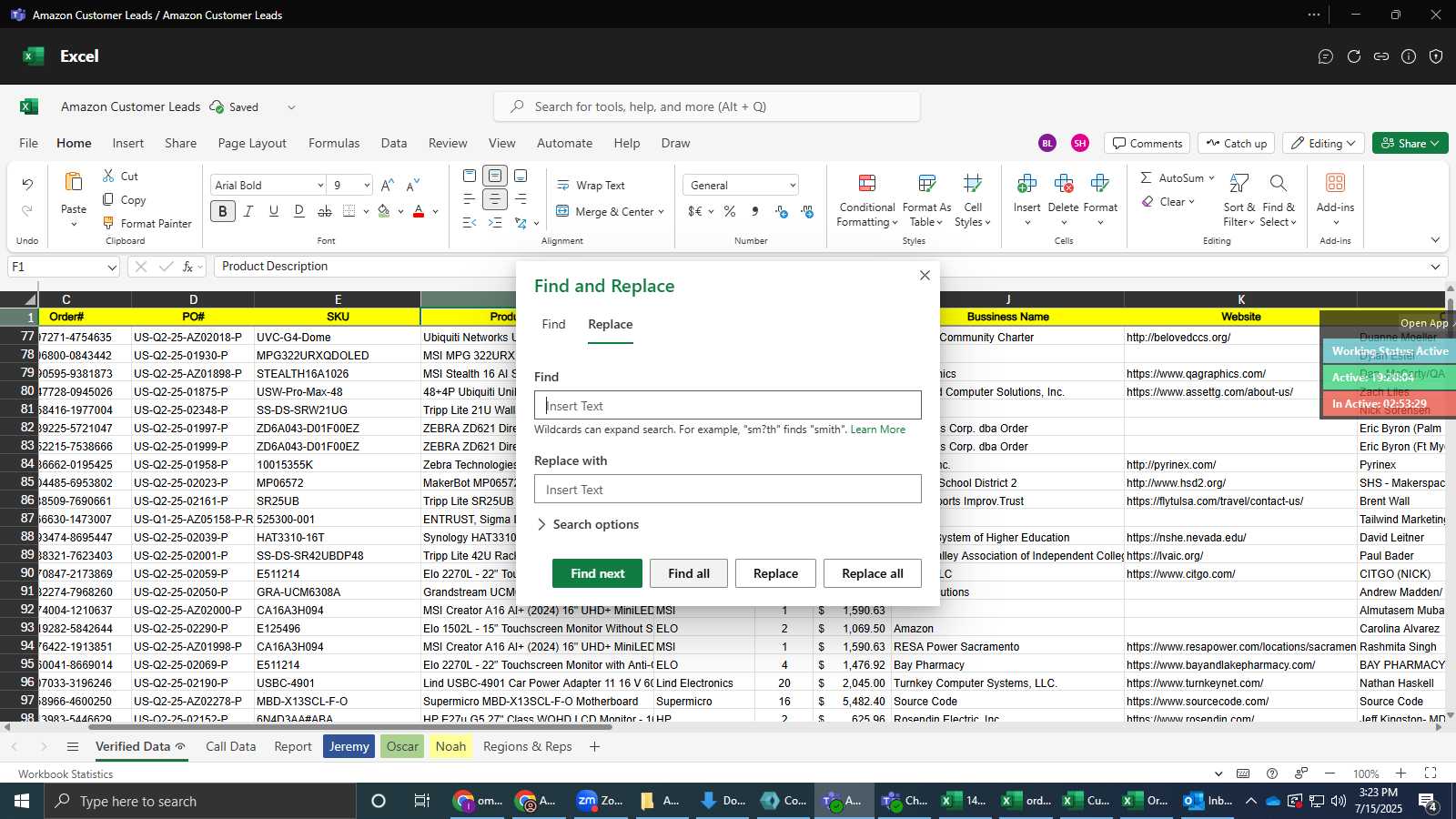Click the fill color bucket swatch
Viewport: 1456px width, 819px height.
click(x=384, y=211)
